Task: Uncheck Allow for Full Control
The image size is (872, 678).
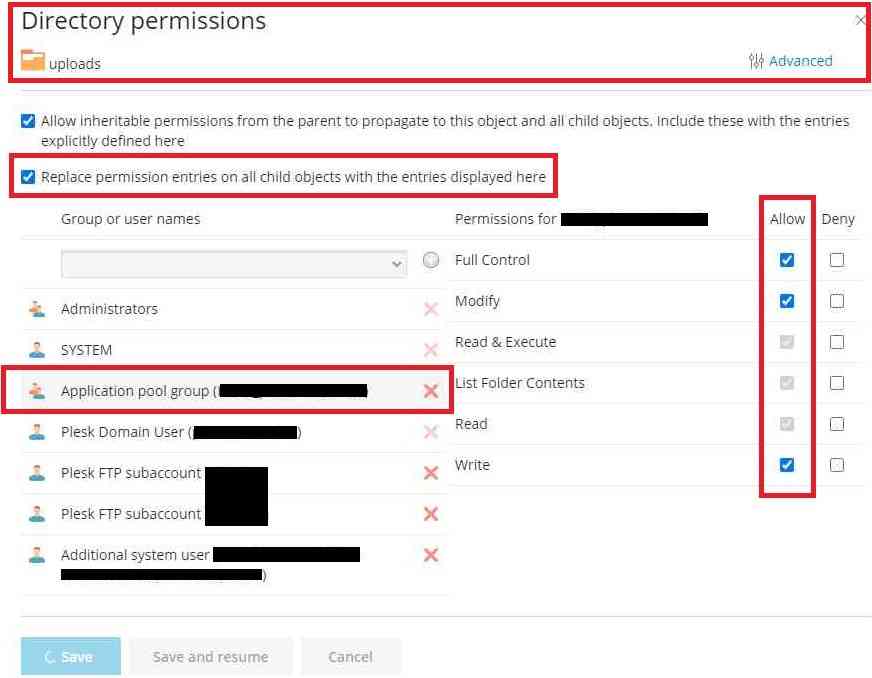Action: 787,260
